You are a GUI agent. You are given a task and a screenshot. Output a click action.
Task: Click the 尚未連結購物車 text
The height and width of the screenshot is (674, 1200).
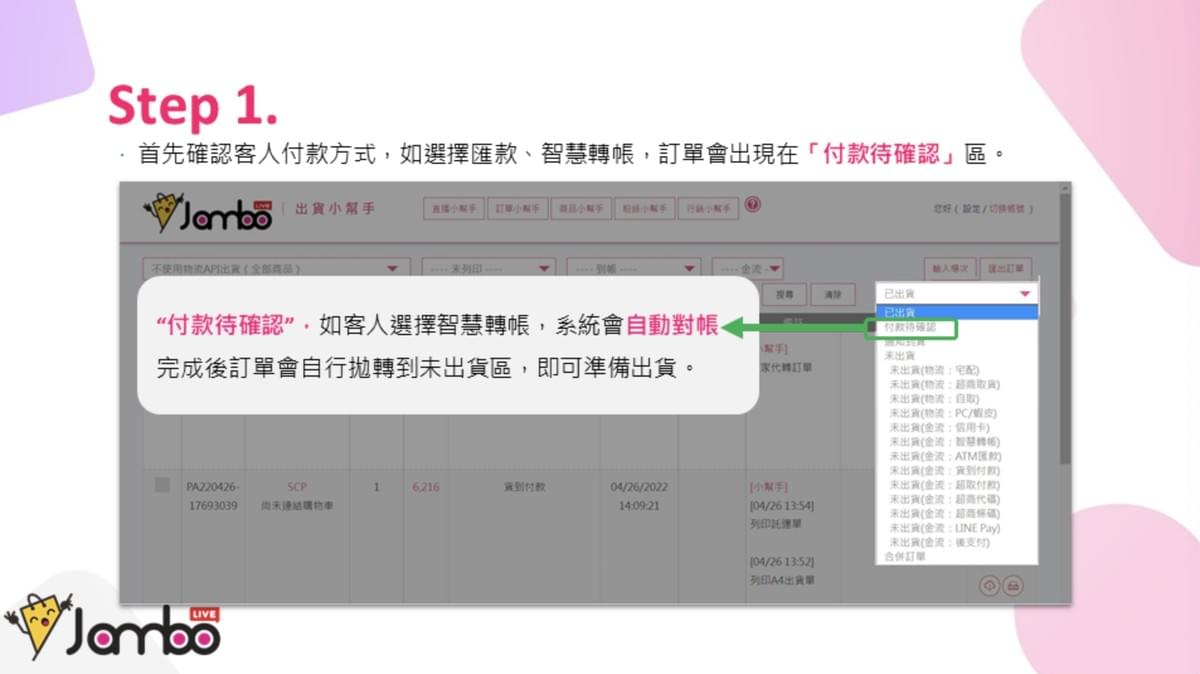(297, 505)
